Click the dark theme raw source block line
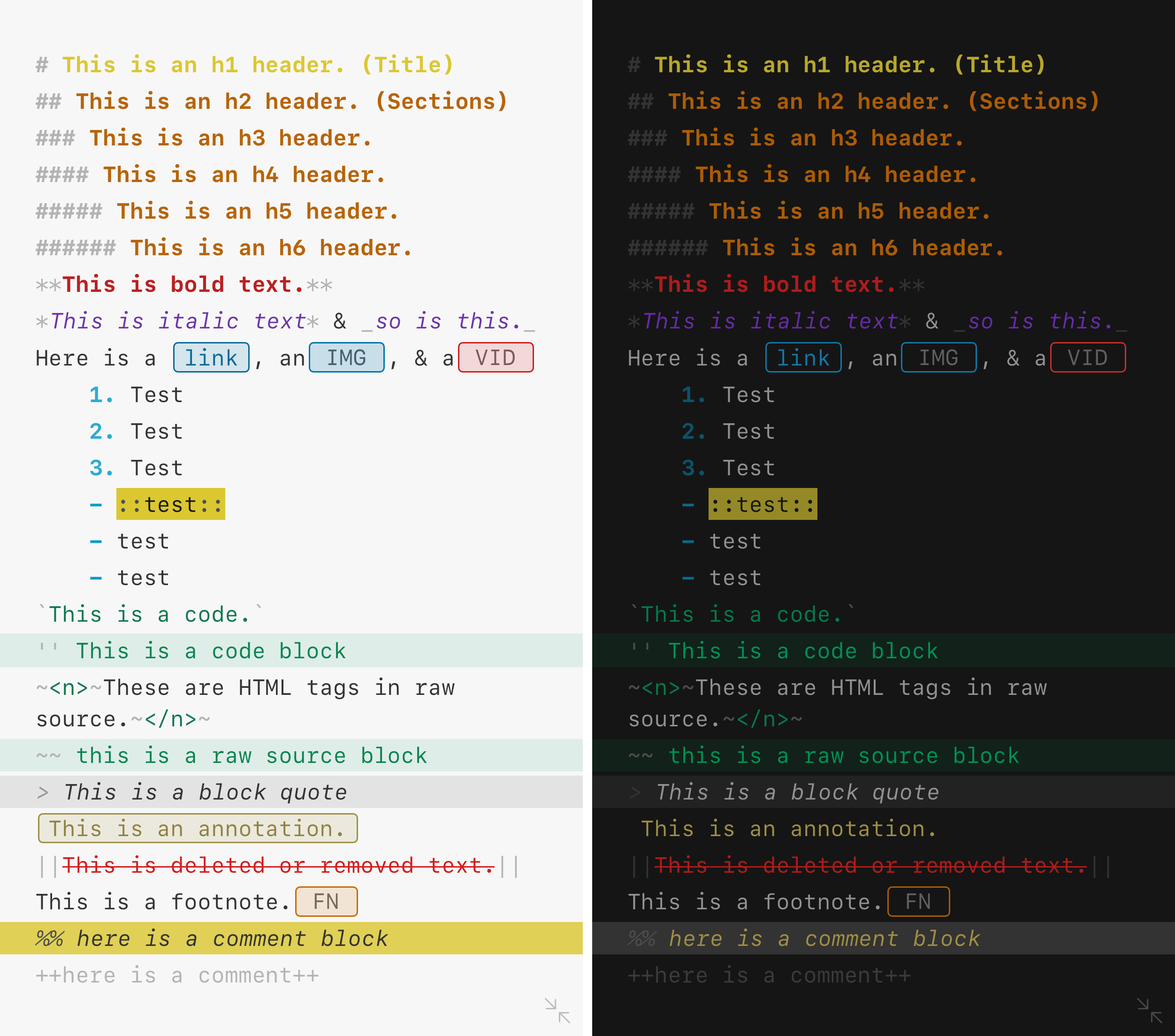The image size is (1175, 1036). 884,755
